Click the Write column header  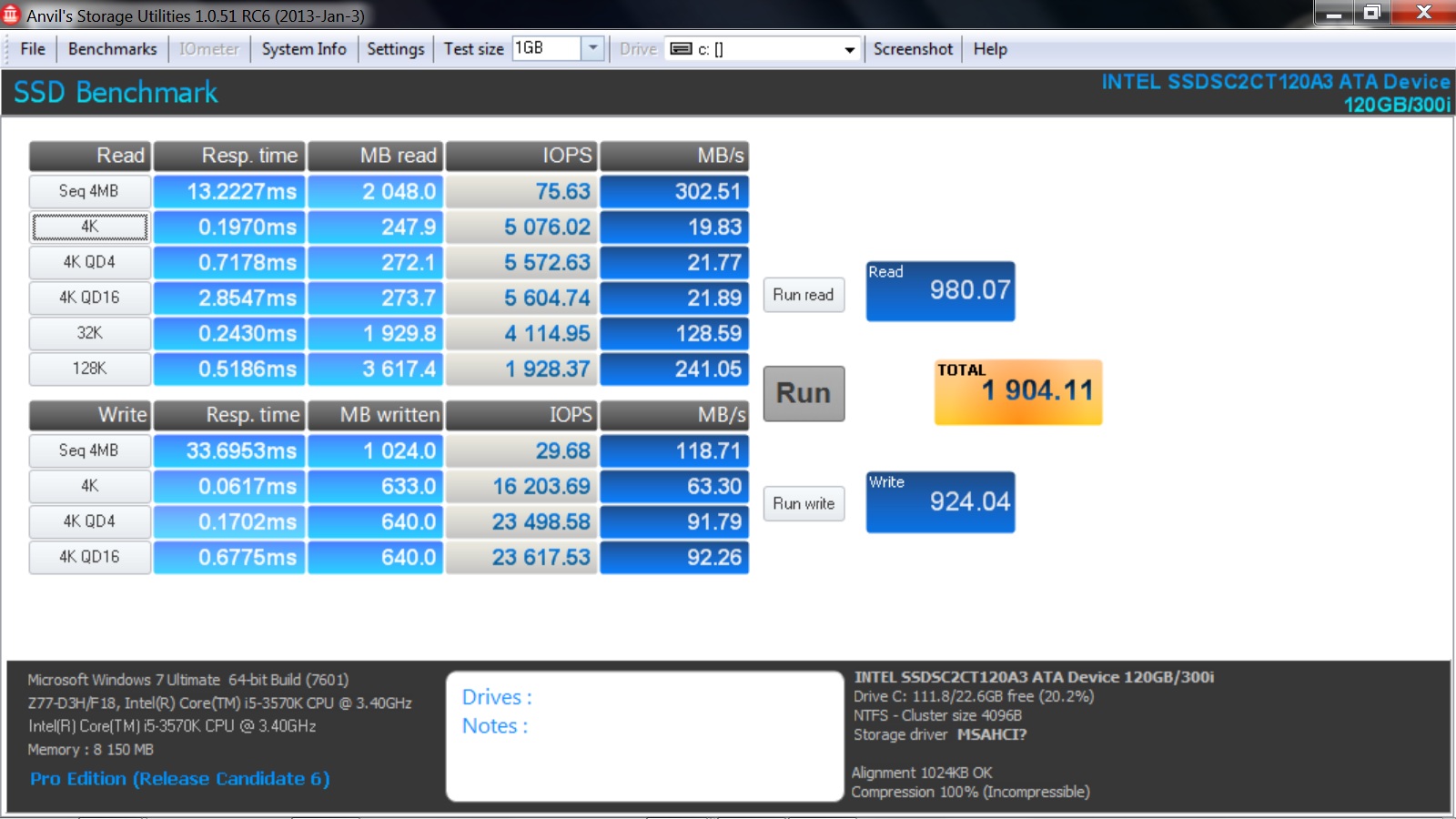(89, 415)
